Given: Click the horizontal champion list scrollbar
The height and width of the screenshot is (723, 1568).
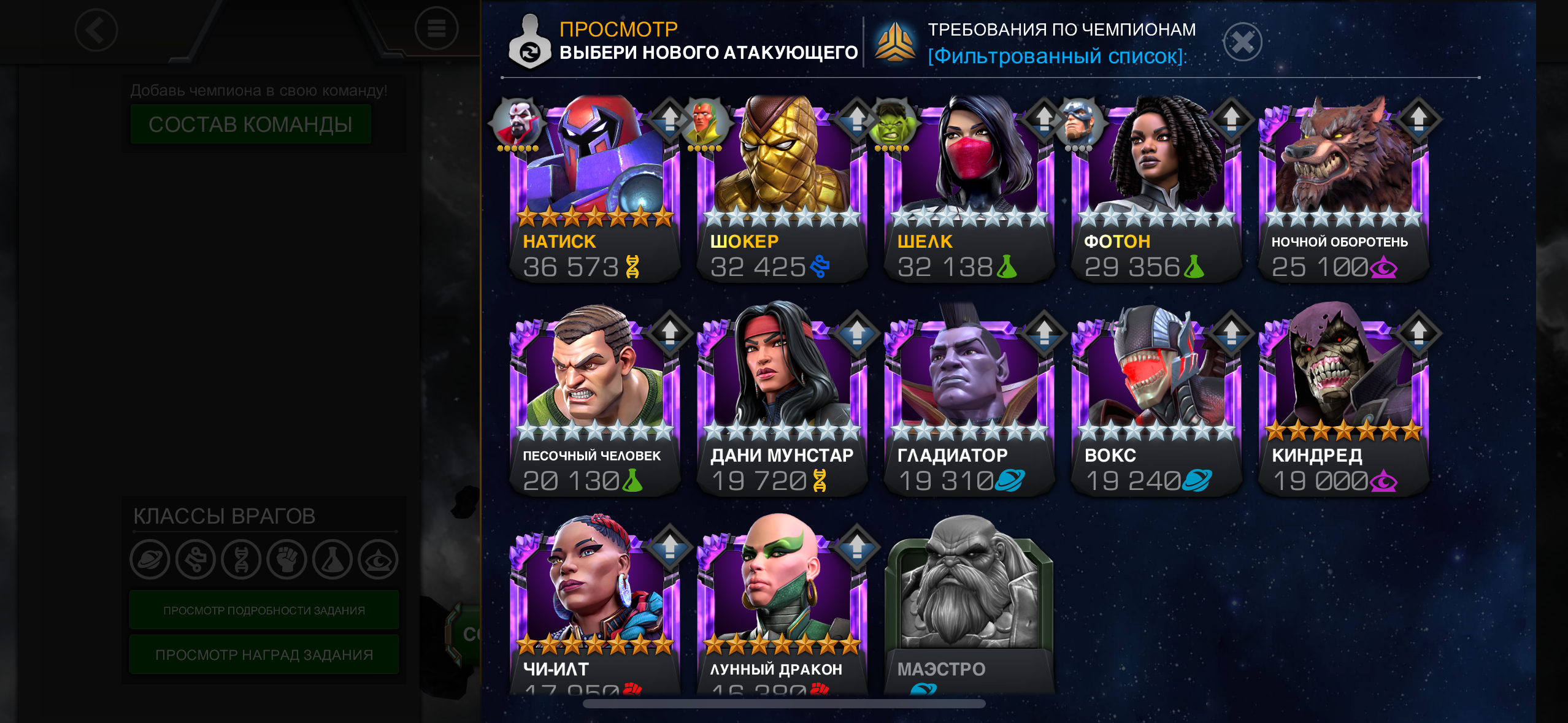Looking at the screenshot, I should (x=784, y=703).
